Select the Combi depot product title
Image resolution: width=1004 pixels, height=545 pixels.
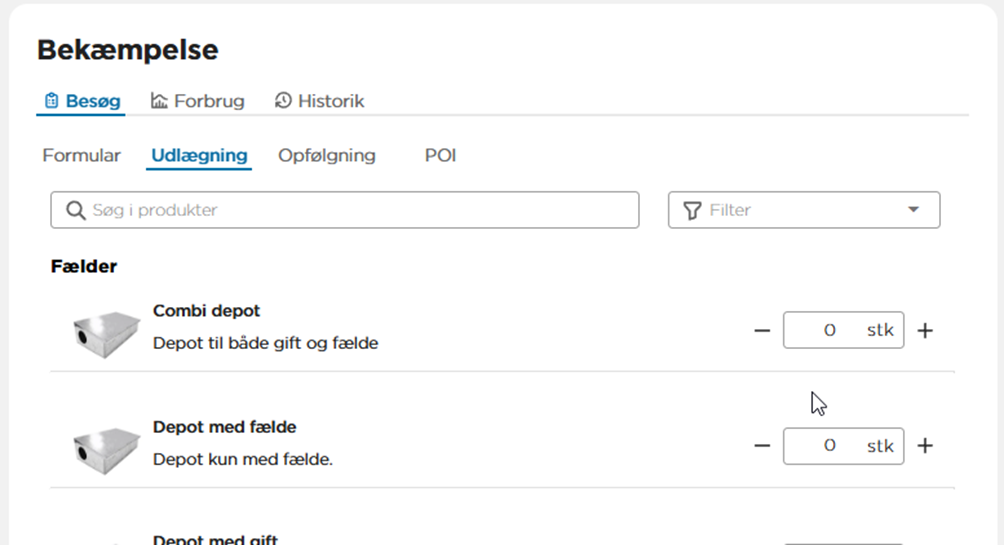pos(206,311)
